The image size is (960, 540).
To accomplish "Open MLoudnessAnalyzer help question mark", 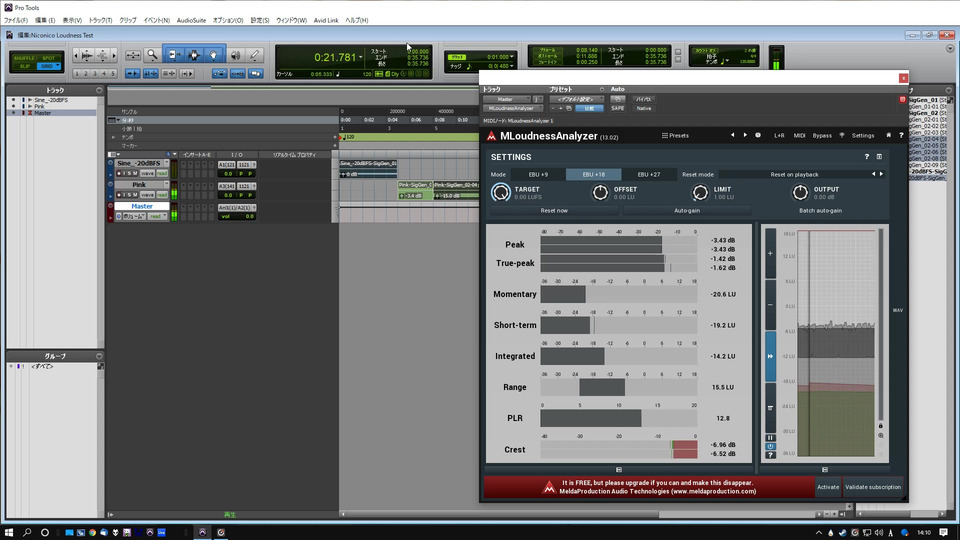I will pyautogui.click(x=901, y=135).
